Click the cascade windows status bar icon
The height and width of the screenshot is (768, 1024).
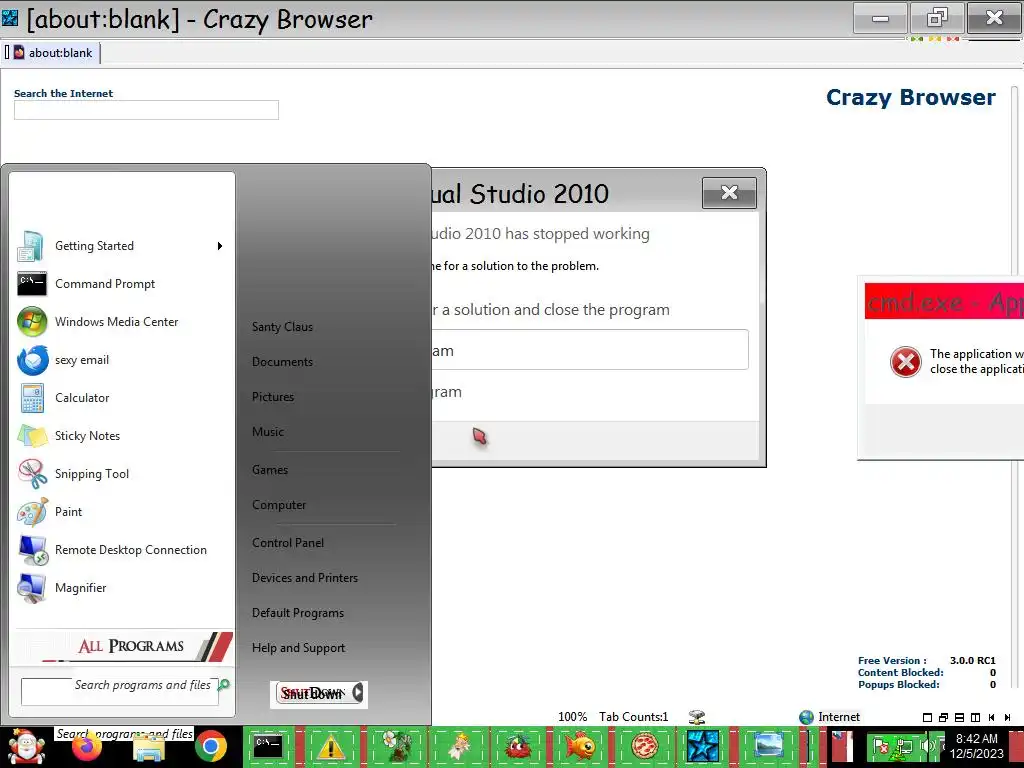click(943, 717)
